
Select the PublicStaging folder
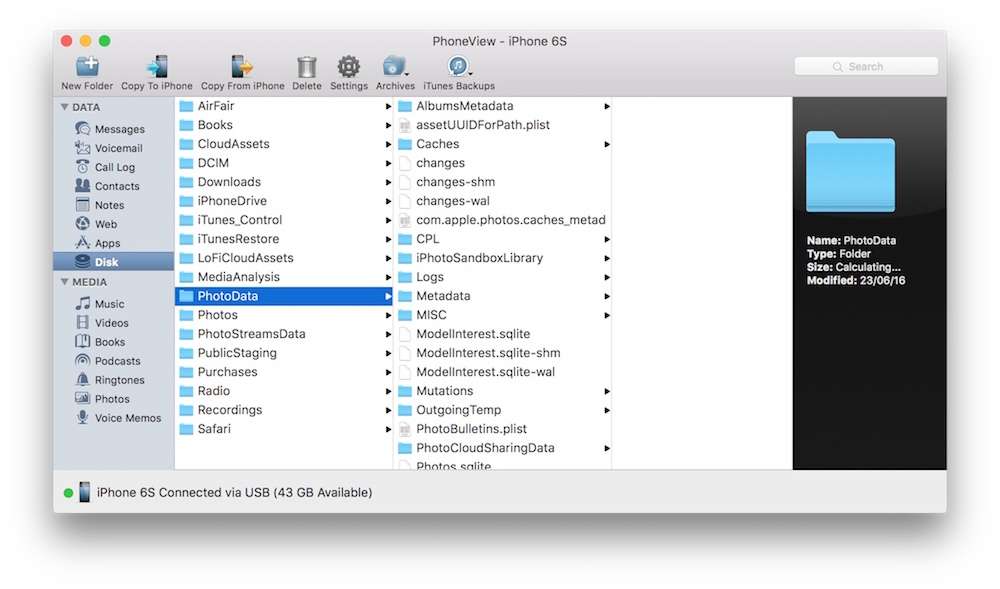[284, 353]
